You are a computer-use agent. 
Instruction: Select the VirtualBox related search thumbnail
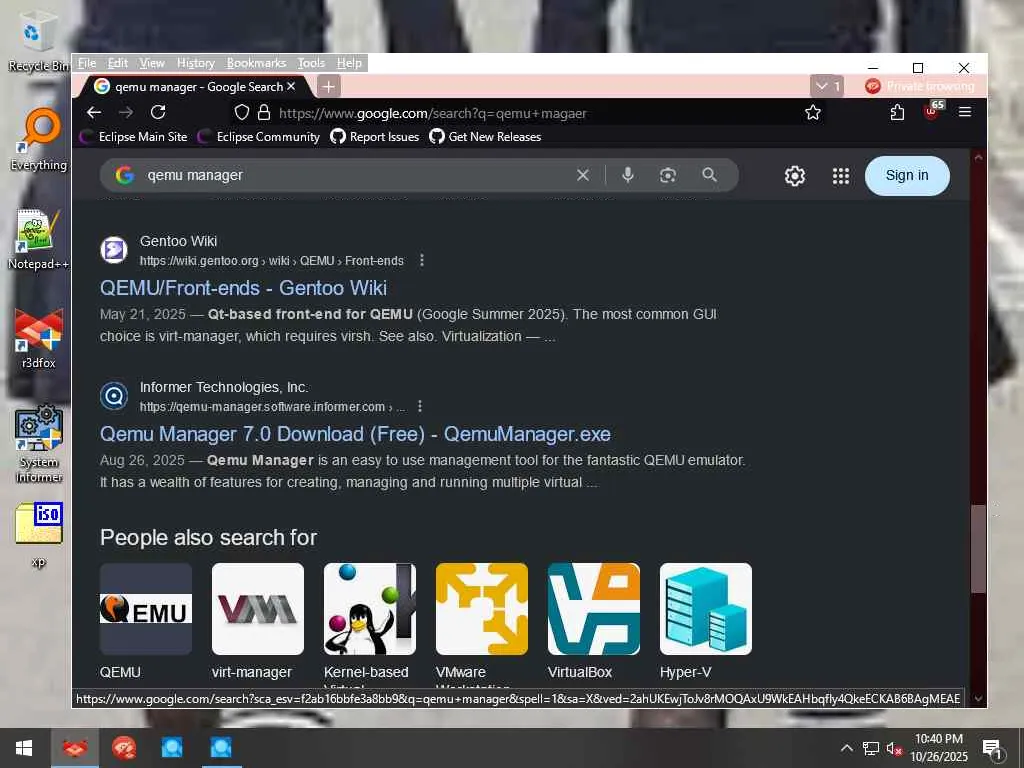(594, 609)
